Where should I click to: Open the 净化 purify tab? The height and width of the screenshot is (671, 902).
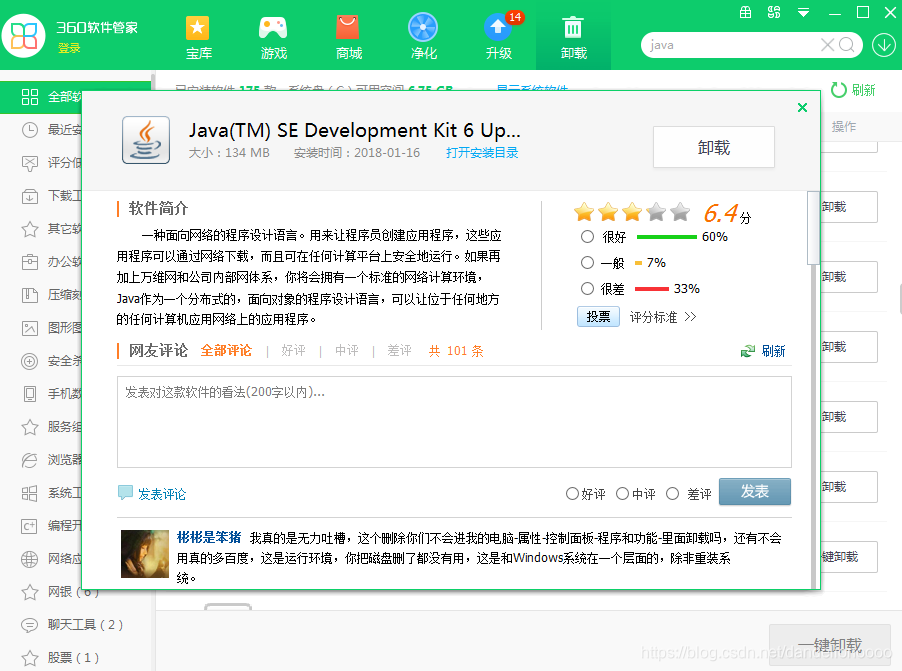(x=423, y=37)
